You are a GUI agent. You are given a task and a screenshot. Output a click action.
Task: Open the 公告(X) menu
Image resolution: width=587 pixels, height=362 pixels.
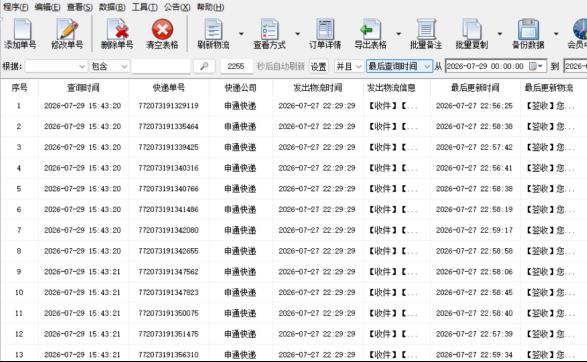(177, 7)
